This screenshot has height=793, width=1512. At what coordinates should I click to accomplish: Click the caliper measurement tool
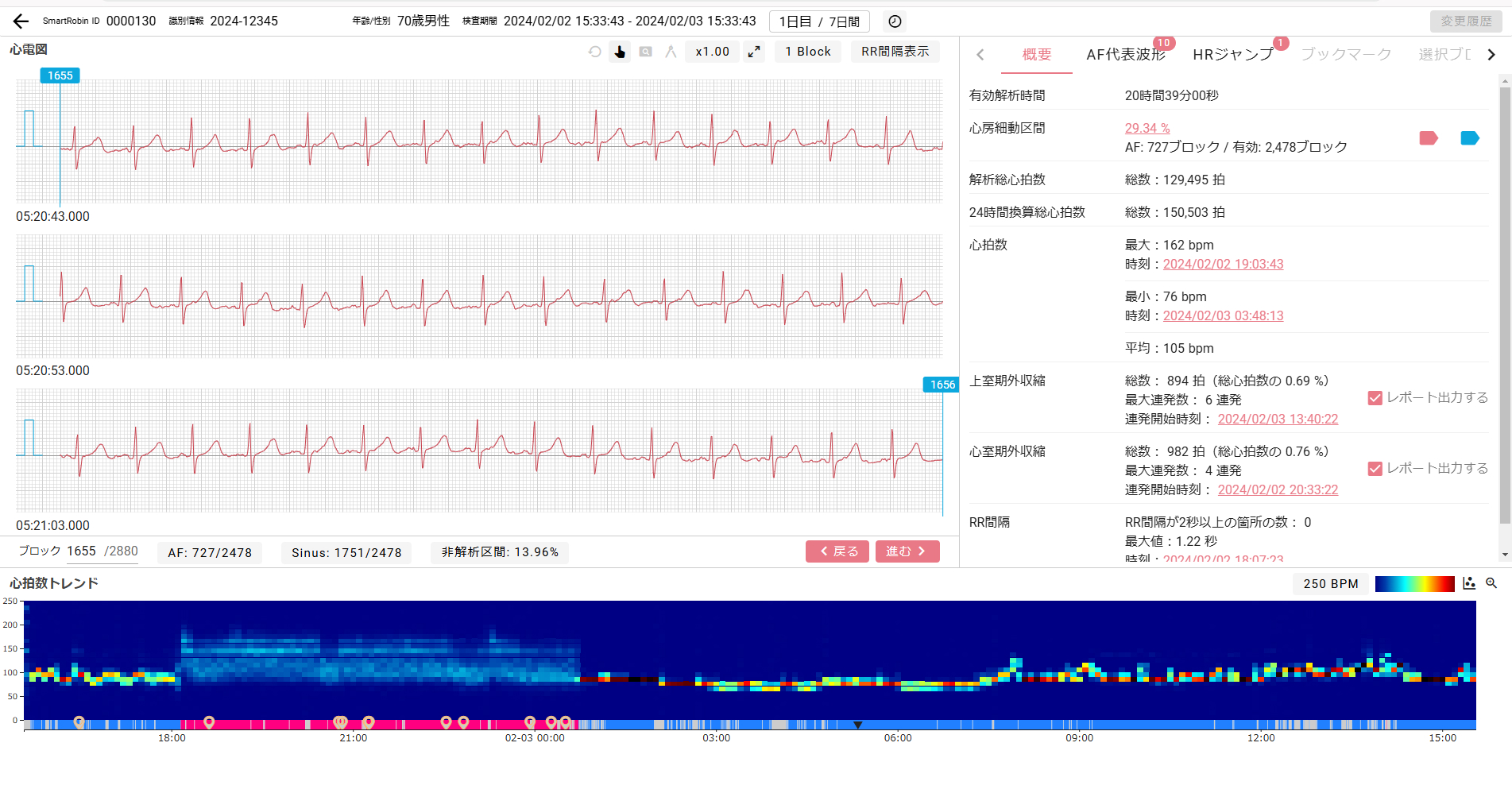(671, 52)
